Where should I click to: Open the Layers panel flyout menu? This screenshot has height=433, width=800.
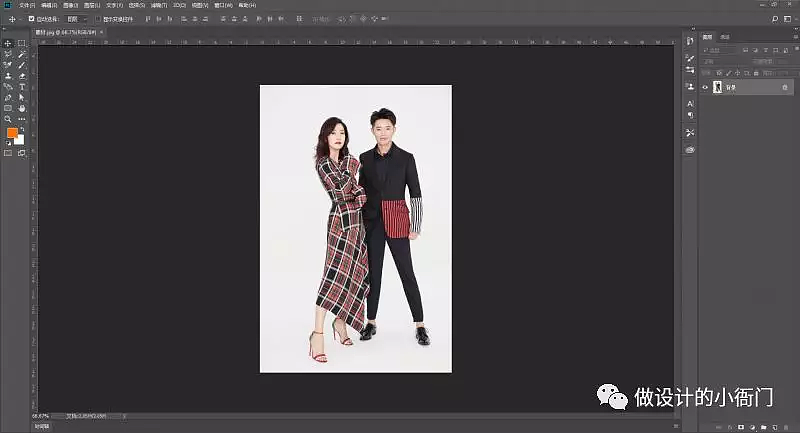pyautogui.click(x=795, y=37)
